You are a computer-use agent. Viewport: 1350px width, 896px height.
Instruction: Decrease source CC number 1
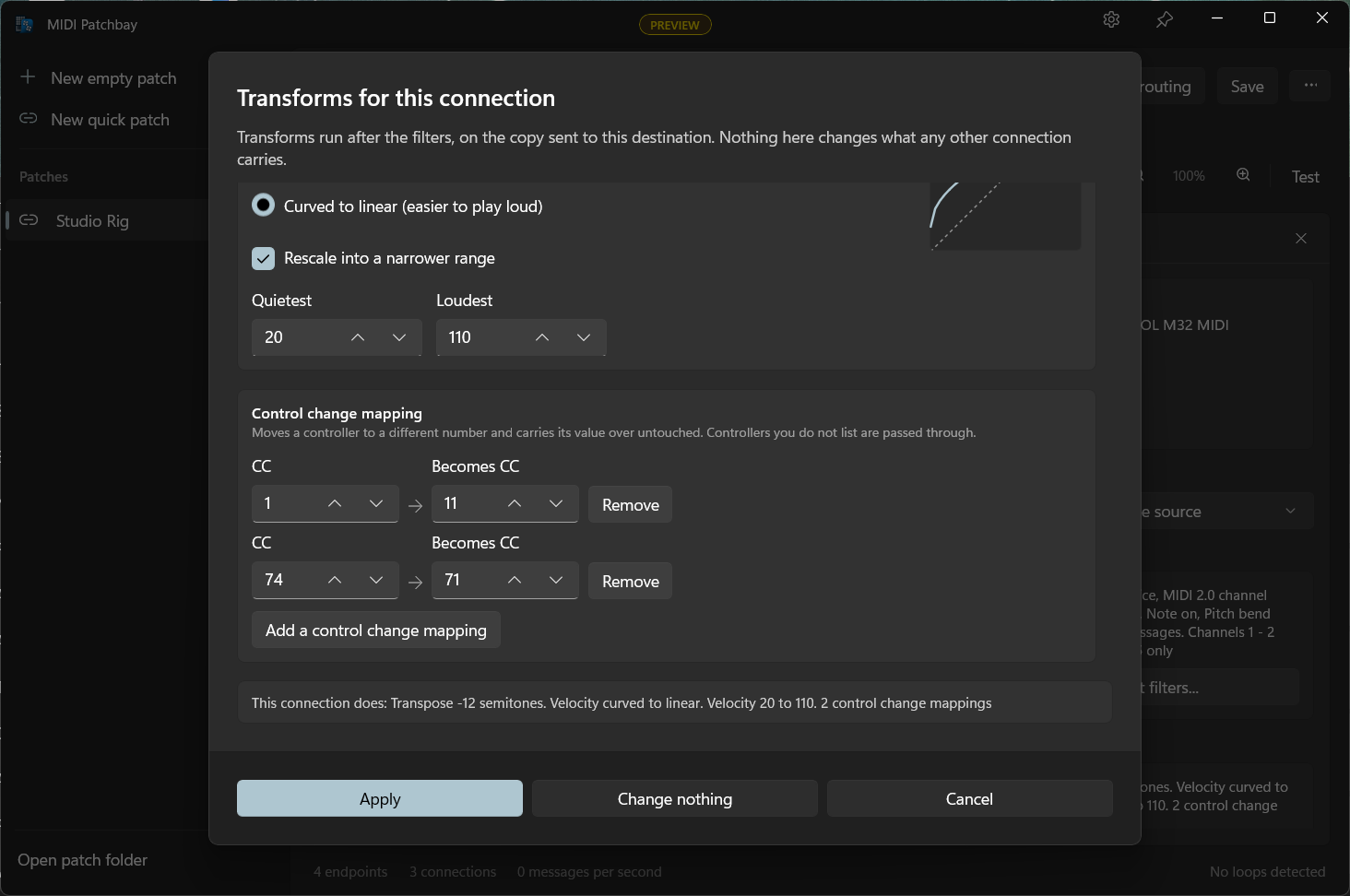point(376,503)
